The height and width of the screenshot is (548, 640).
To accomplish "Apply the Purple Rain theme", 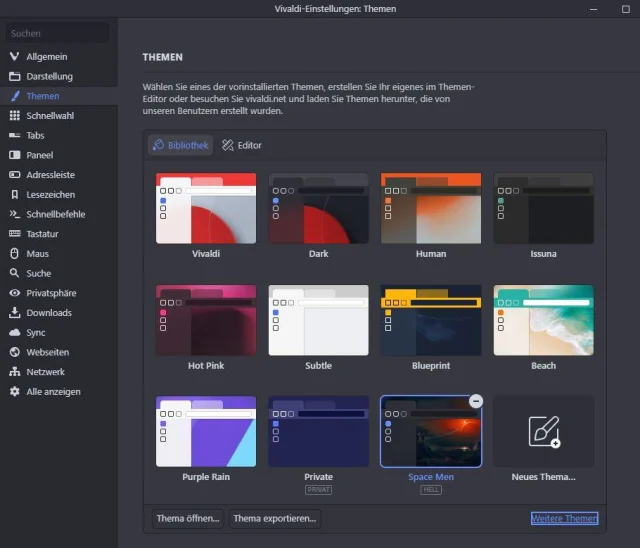I will tap(206, 432).
